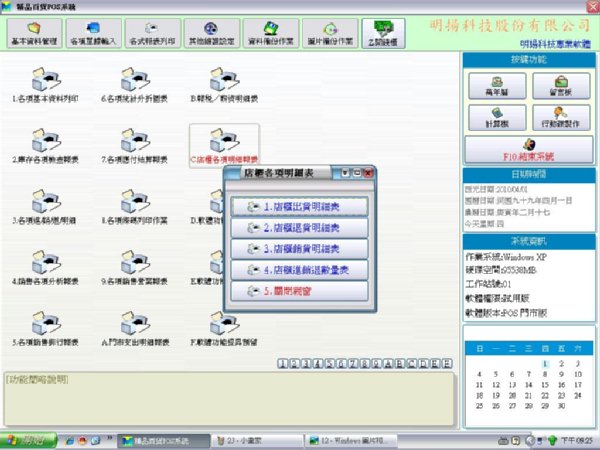Click 5.關閉視窗 to close popup
Viewport: 600px width, 450px height.
(300, 291)
